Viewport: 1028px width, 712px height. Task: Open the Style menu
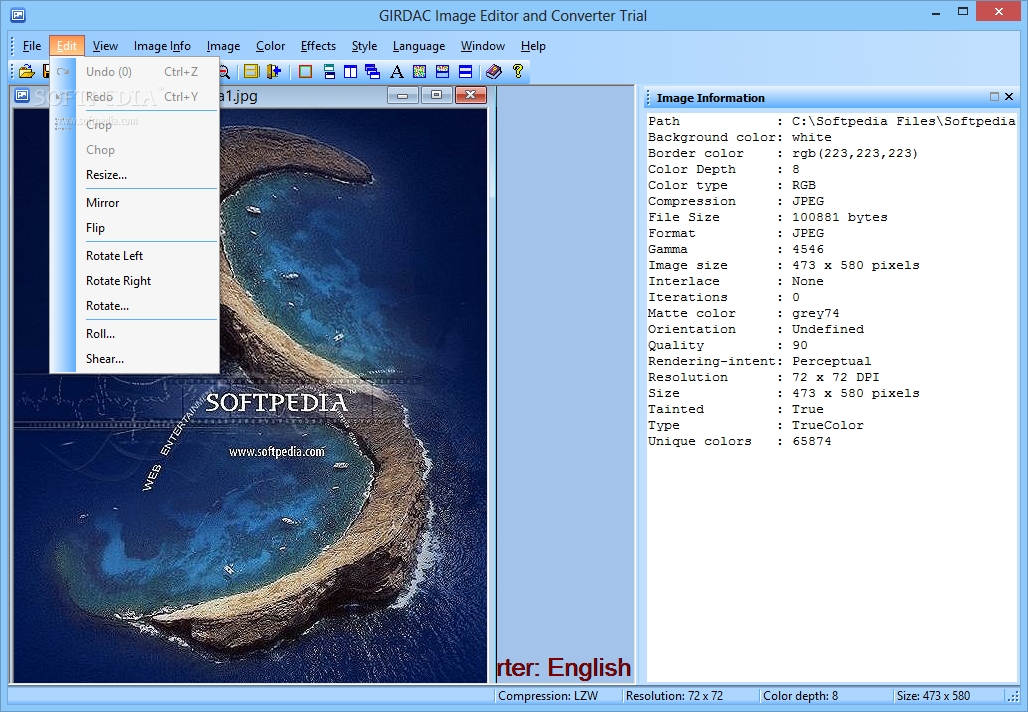364,46
